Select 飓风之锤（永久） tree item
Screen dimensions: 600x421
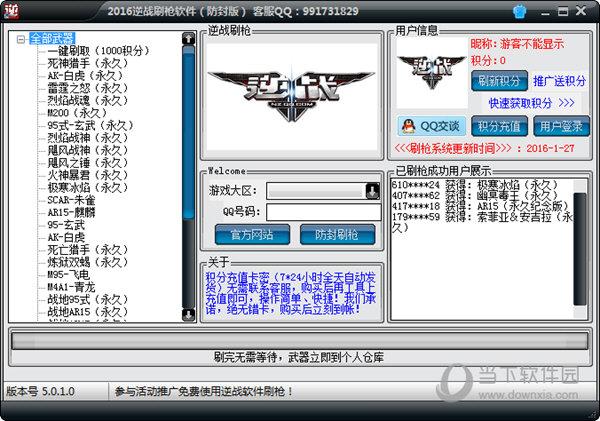tap(88, 163)
